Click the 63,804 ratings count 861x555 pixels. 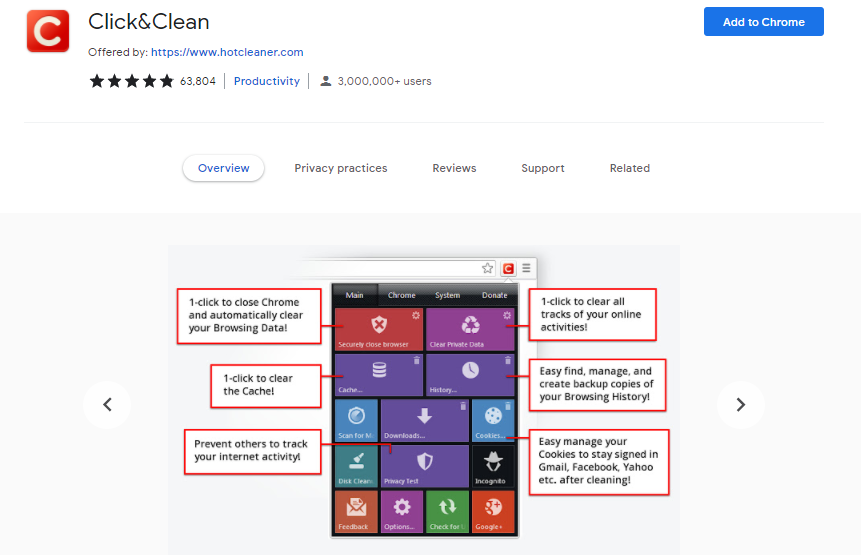[198, 81]
